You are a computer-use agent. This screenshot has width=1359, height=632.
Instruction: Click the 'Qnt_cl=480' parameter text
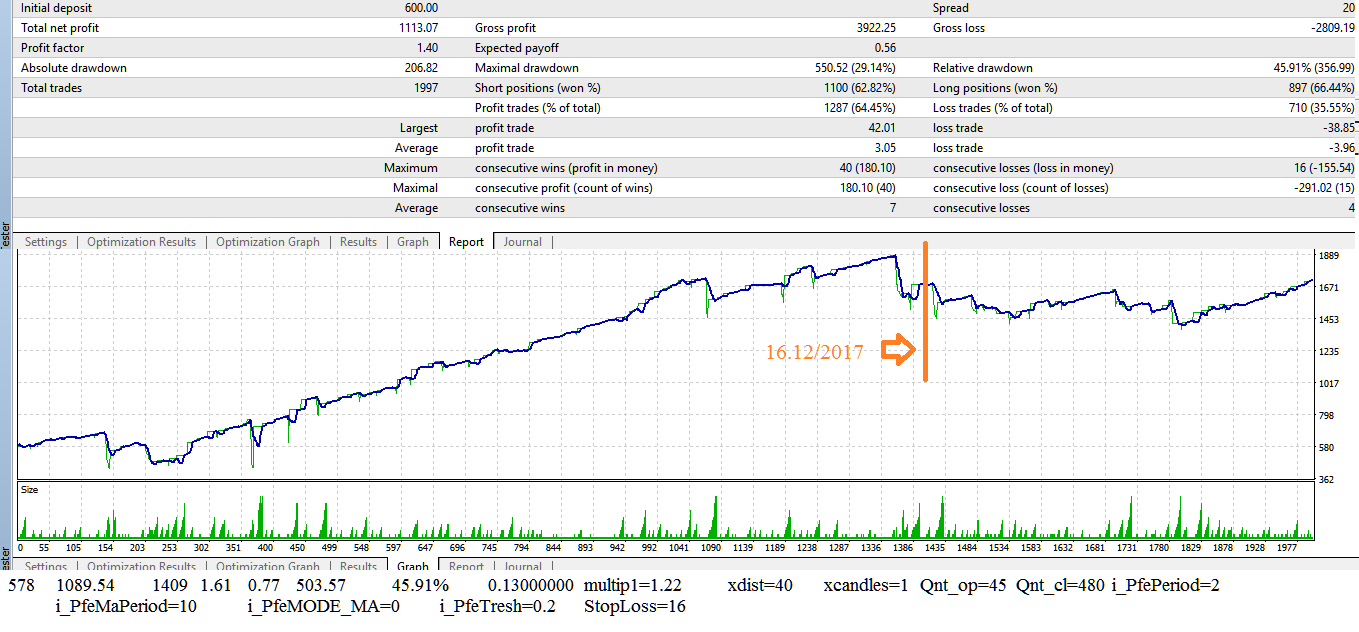pos(1060,585)
